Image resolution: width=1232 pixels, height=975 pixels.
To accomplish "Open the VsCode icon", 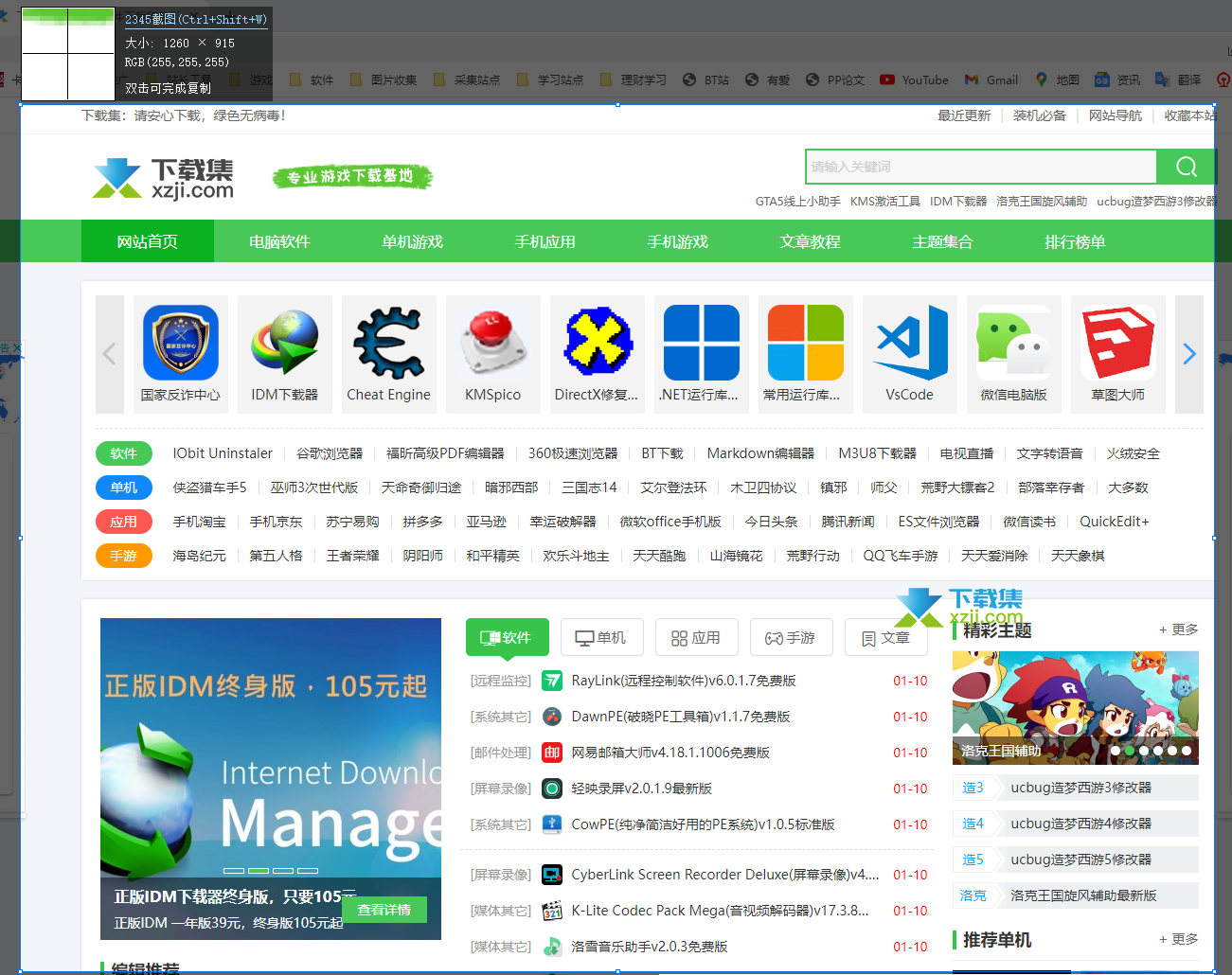I will click(910, 343).
